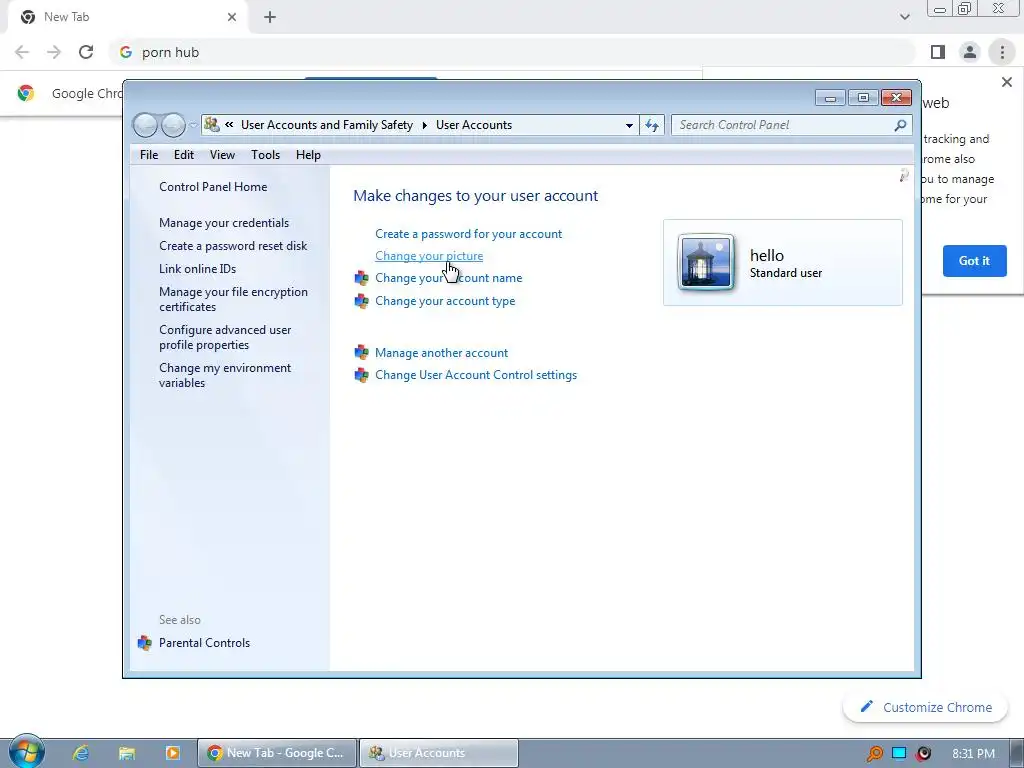Click the Parental Controls shield icon

tap(144, 643)
